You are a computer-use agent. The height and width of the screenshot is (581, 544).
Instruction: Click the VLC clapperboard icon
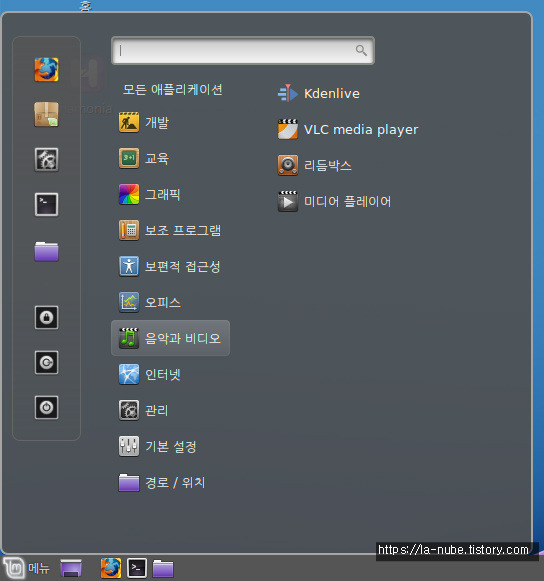288,129
